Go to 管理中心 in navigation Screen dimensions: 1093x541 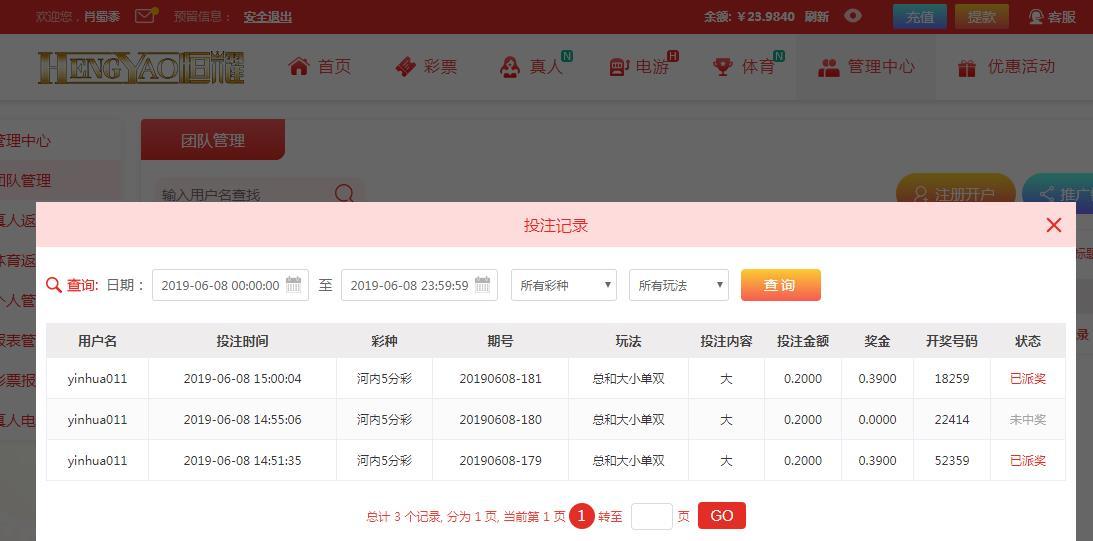[866, 67]
